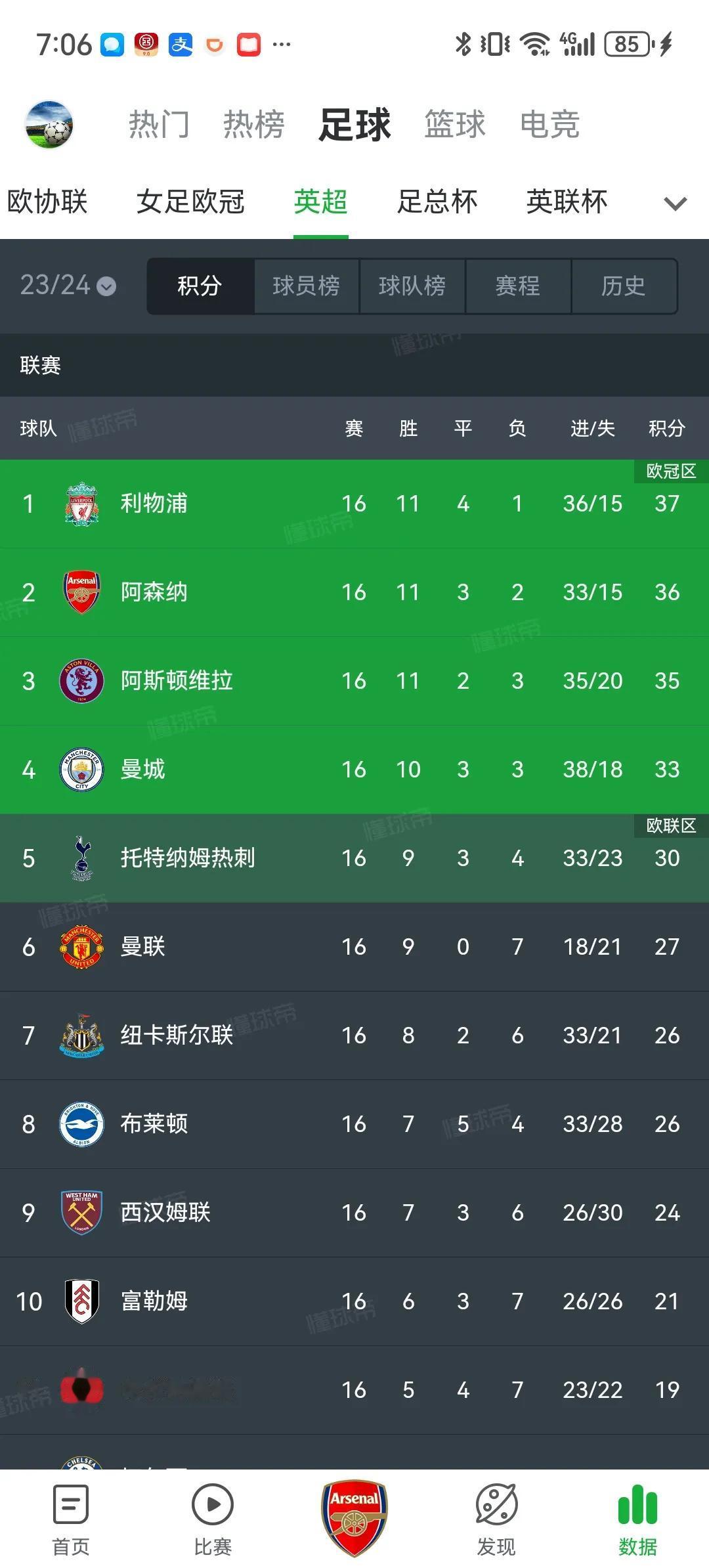Open more leagues with the chevron

point(674,204)
